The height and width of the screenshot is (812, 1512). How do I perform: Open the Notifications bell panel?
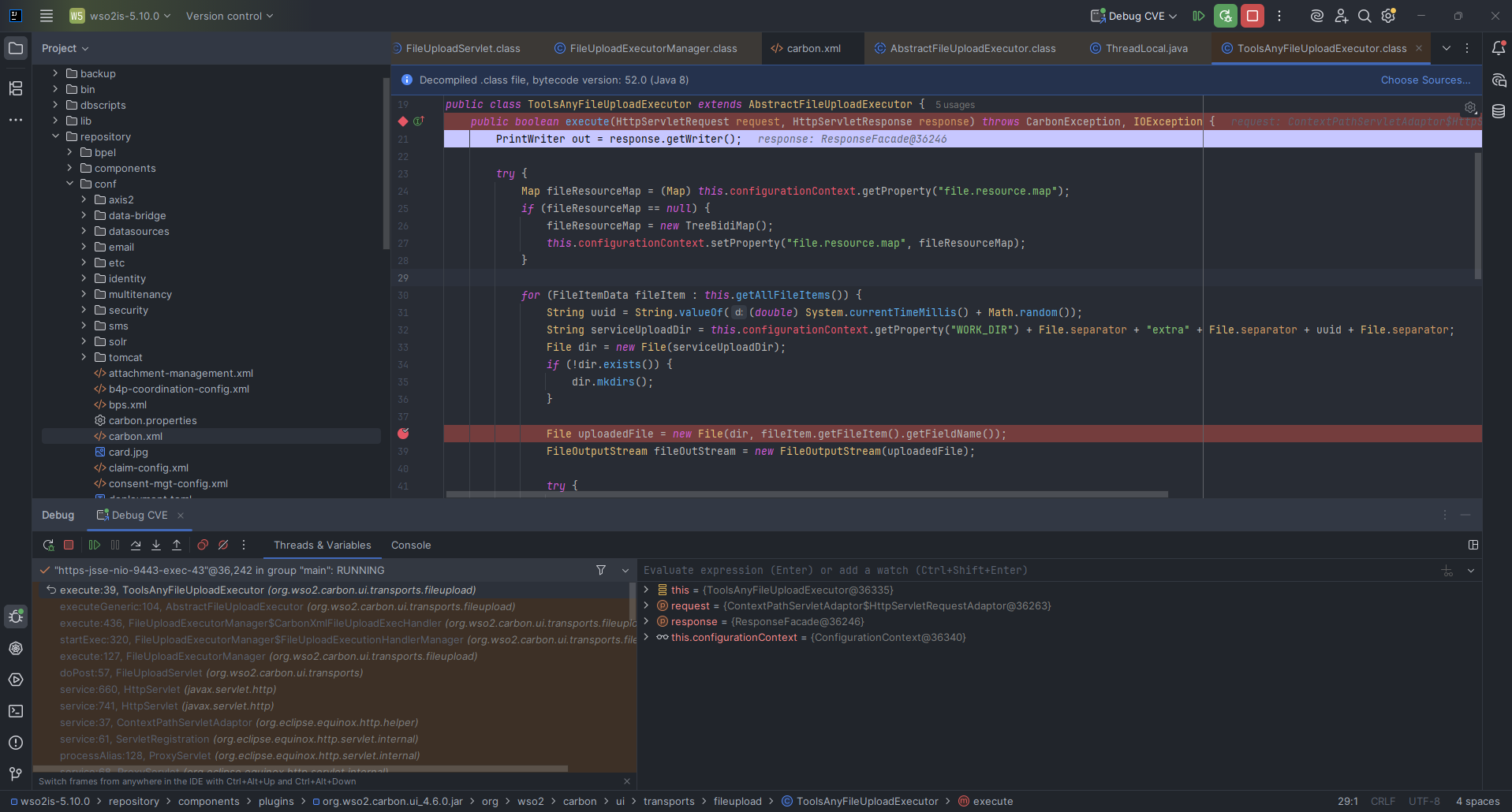[1498, 48]
